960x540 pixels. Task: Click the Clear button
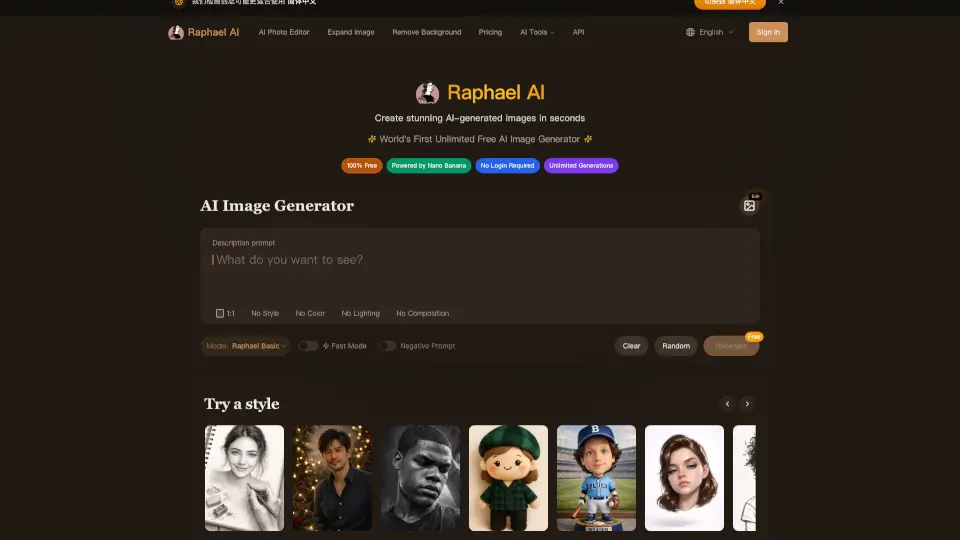[631, 346]
